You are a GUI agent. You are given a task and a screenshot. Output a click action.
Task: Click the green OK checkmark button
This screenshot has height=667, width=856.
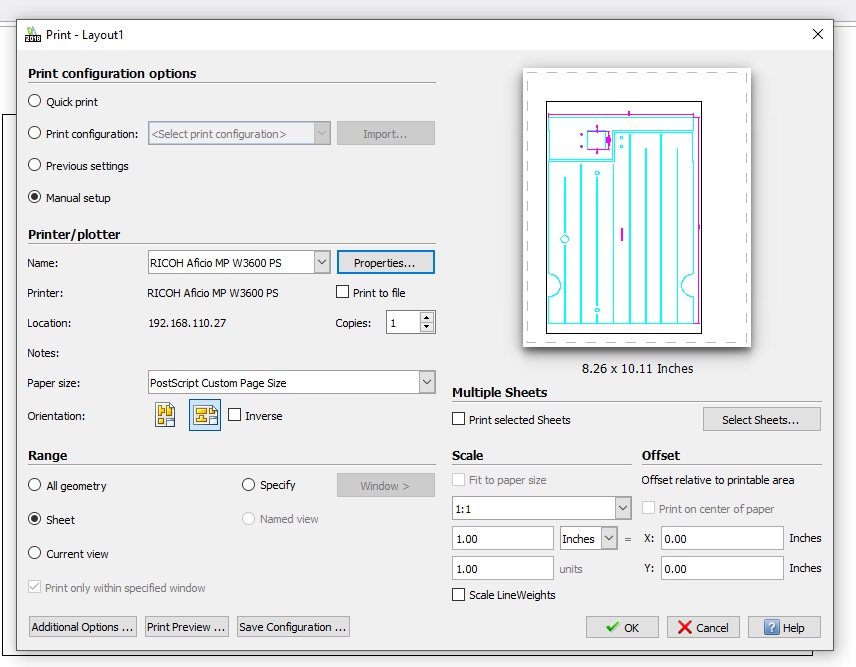click(622, 627)
